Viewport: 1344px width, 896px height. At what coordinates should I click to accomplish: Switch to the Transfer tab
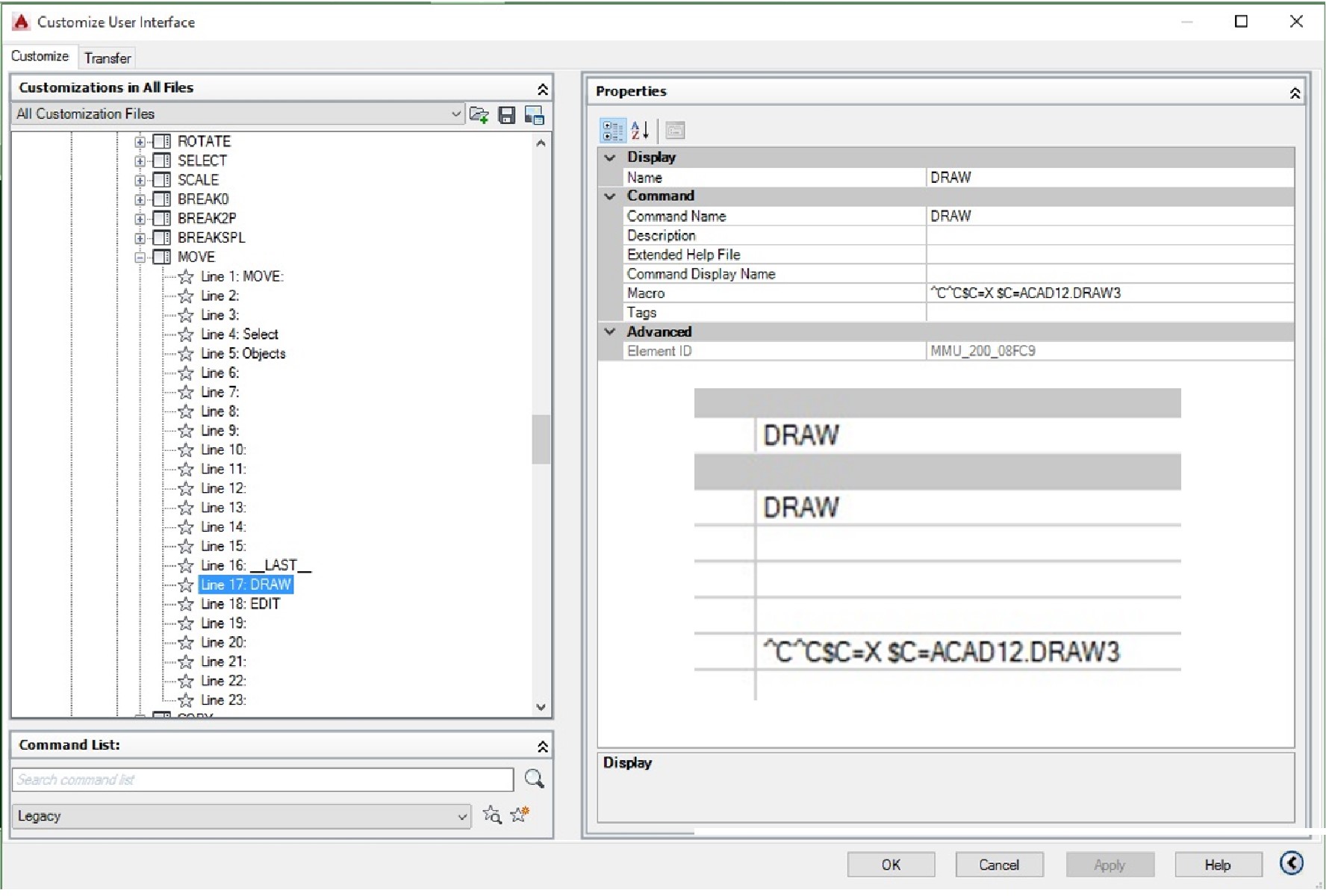(108, 57)
